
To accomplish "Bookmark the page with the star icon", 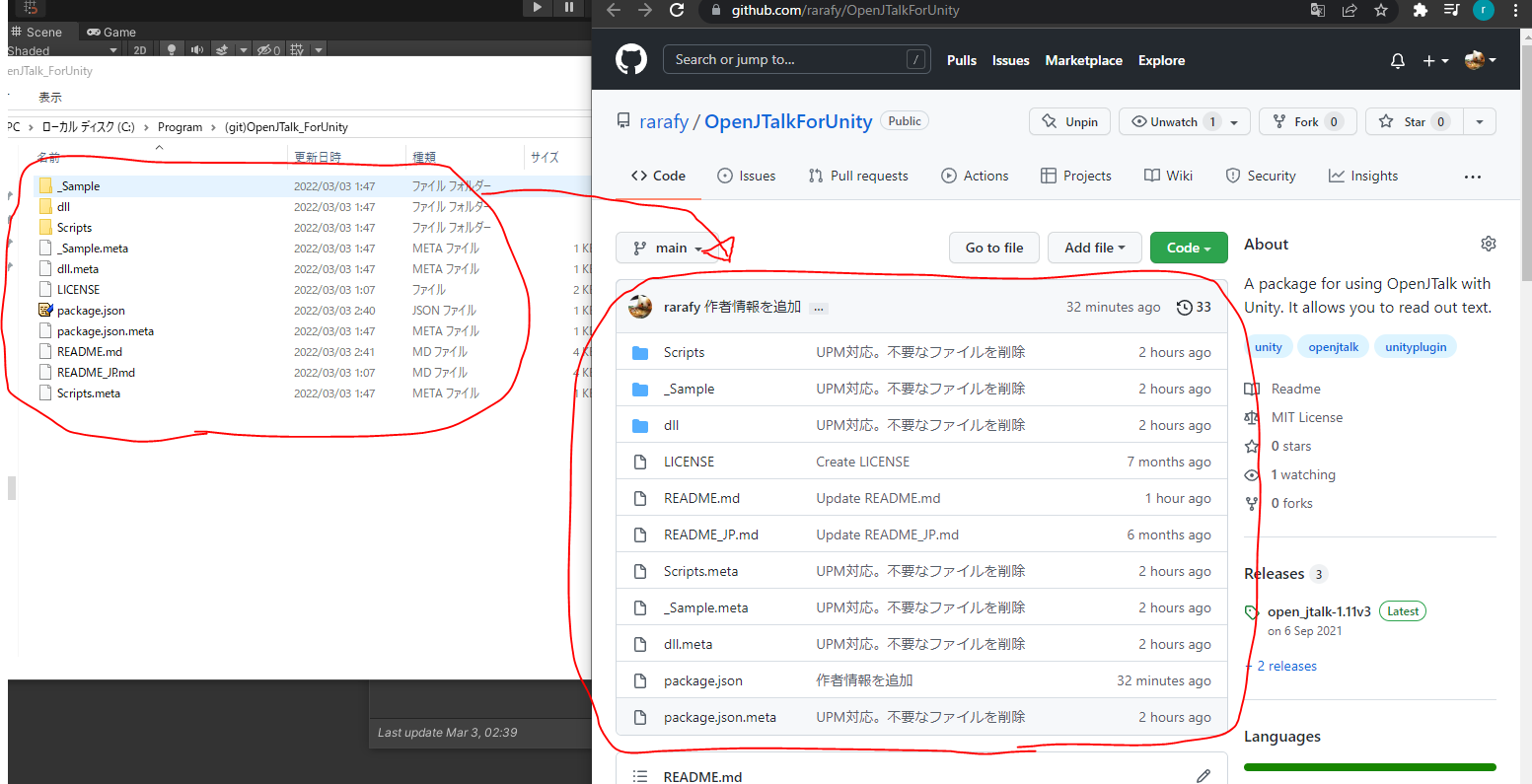I will (x=1381, y=11).
